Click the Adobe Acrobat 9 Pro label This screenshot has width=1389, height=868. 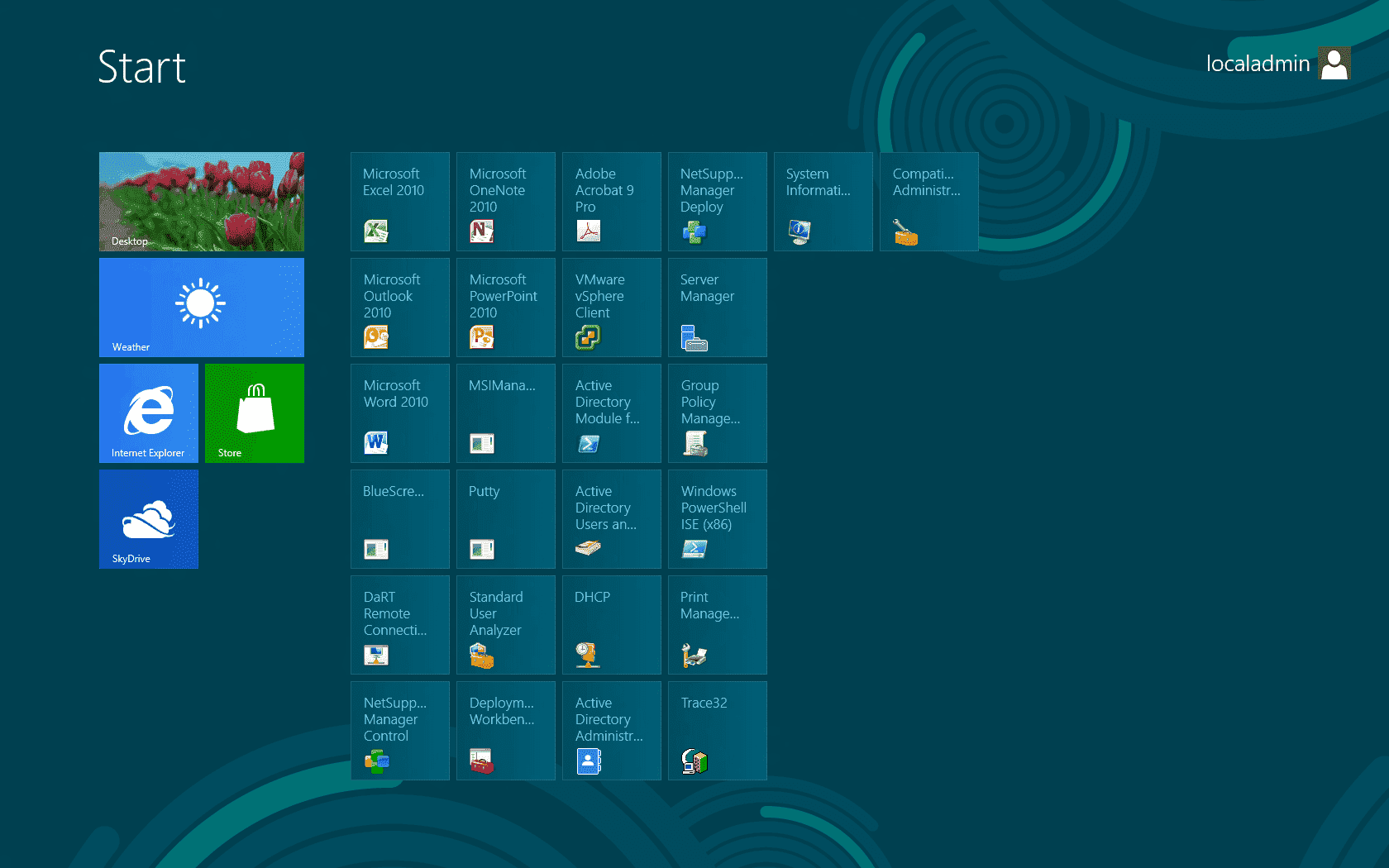point(604,190)
